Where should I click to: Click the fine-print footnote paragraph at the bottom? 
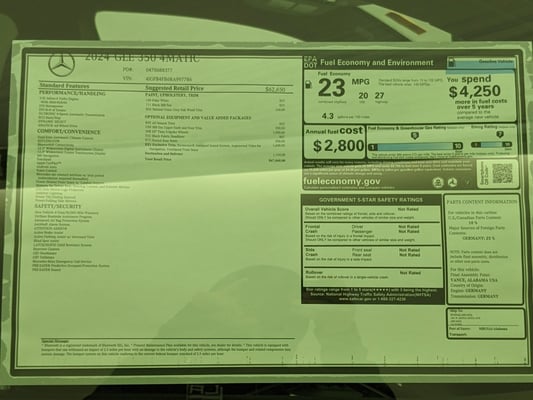tap(167, 349)
